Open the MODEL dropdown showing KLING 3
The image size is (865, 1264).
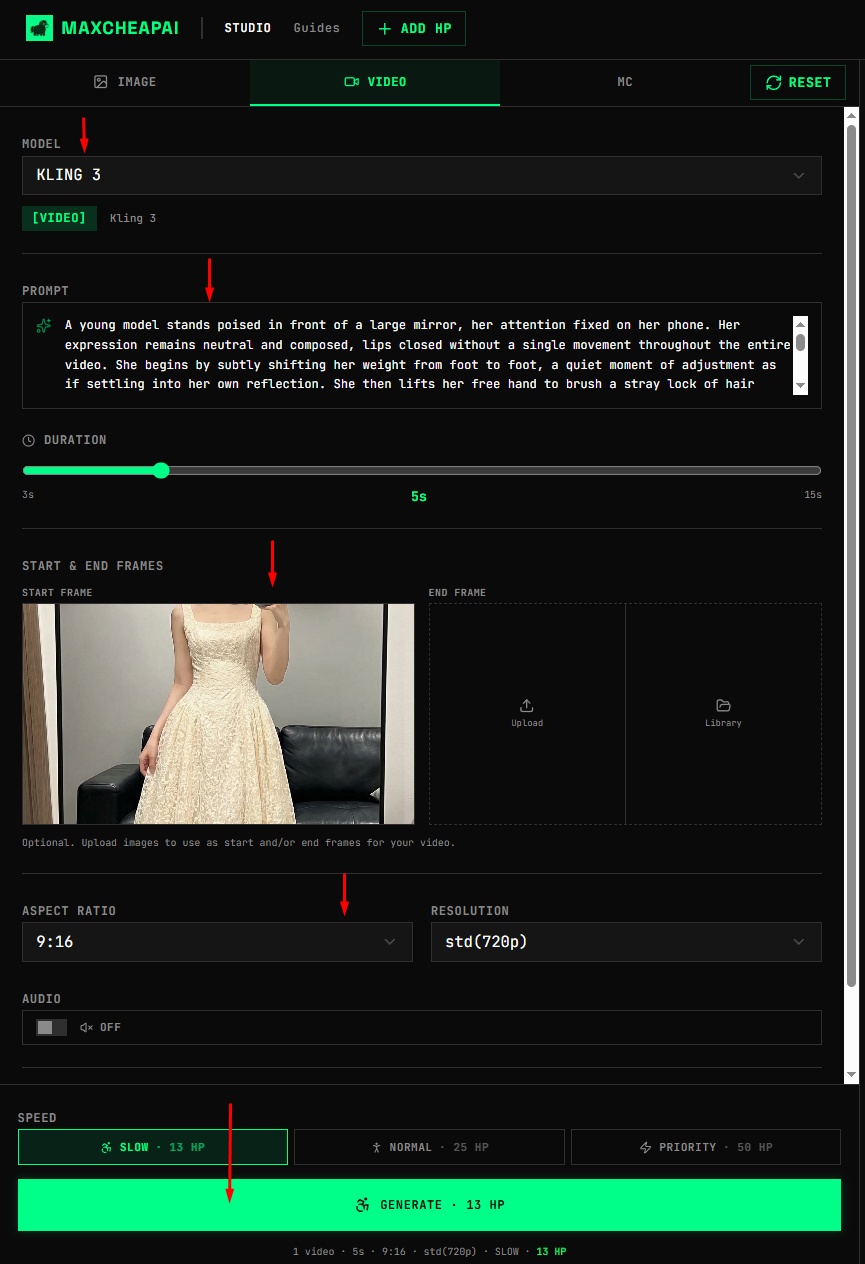[422, 175]
